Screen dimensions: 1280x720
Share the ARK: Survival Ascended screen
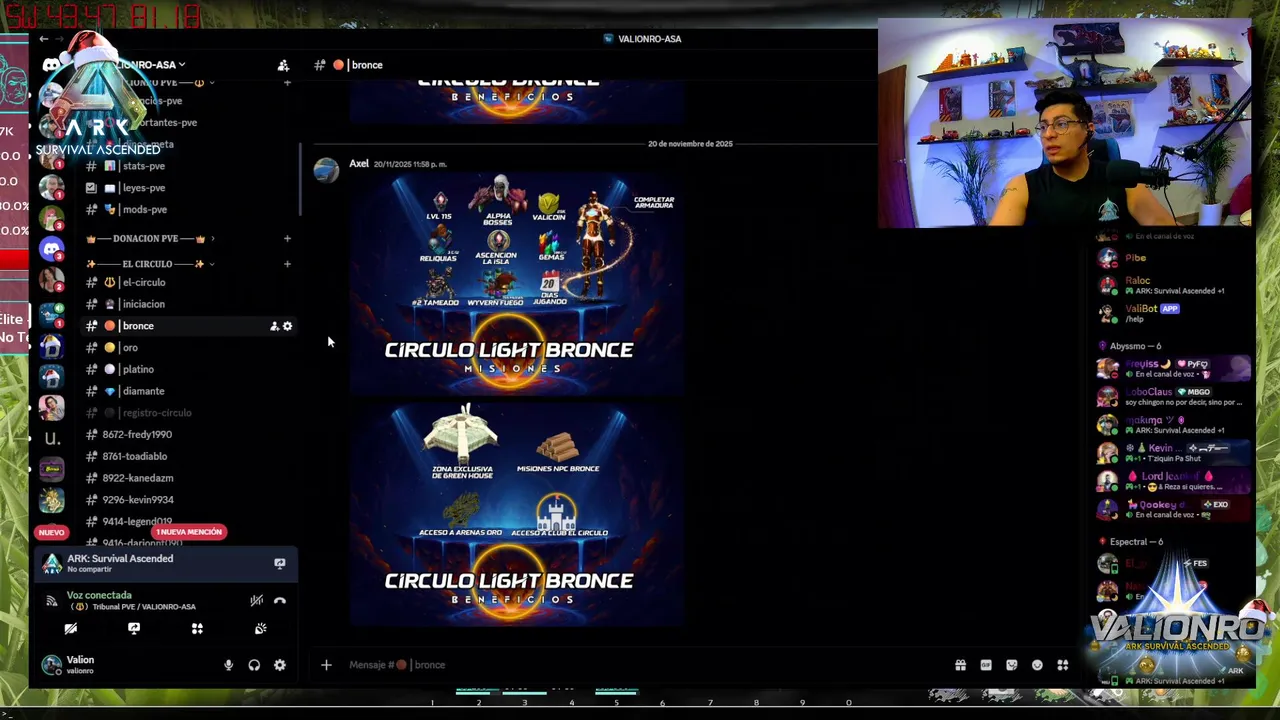click(x=279, y=564)
